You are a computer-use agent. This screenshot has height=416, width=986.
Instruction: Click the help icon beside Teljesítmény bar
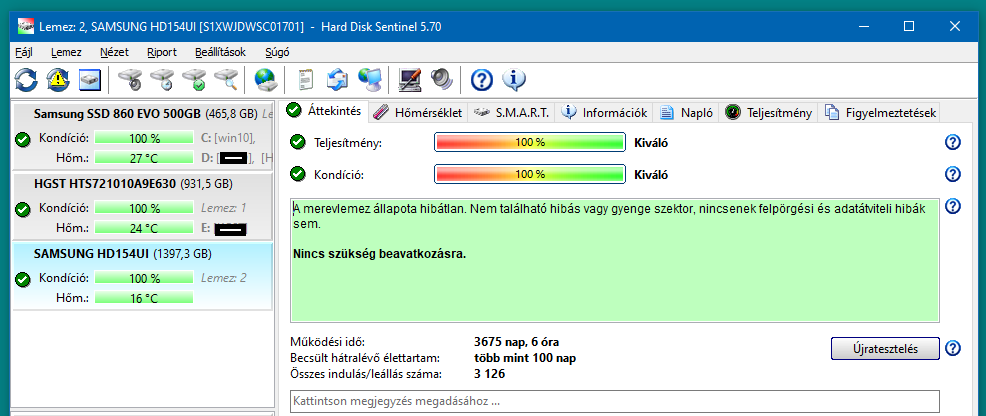tap(953, 143)
